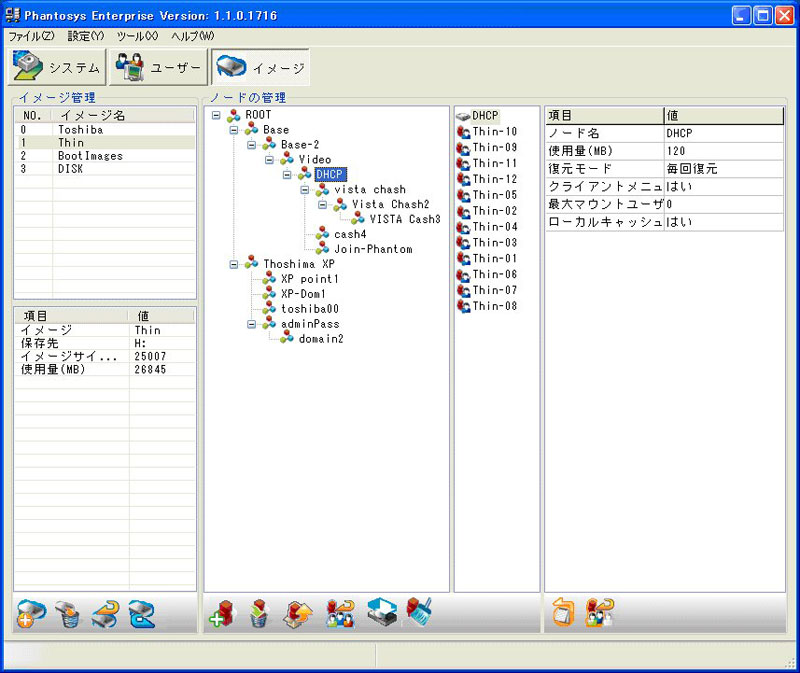Screen dimensions: 800x673
Task: Click the delete image trash bin icon
Action: pos(68,614)
